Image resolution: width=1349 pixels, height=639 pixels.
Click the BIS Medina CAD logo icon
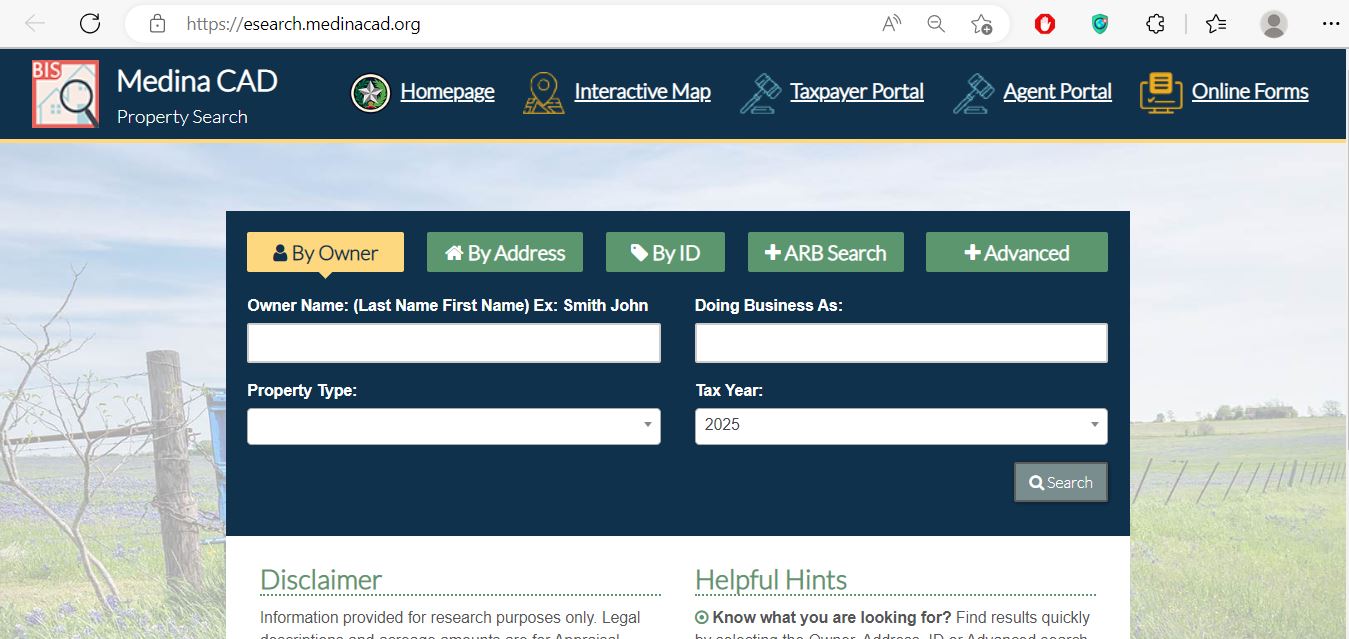[65, 94]
